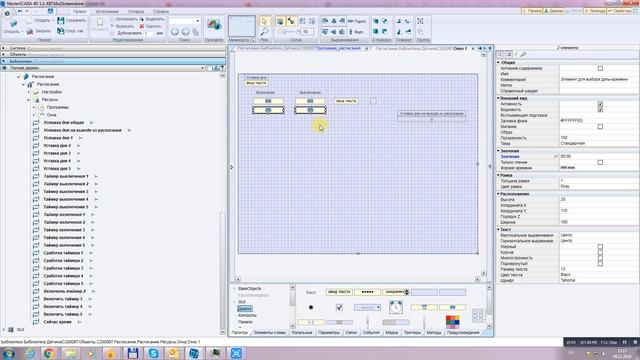The height and width of the screenshot is (360, 640).
Task: Click the Сохранить save icon in ribbon
Action: [x=61, y=20]
